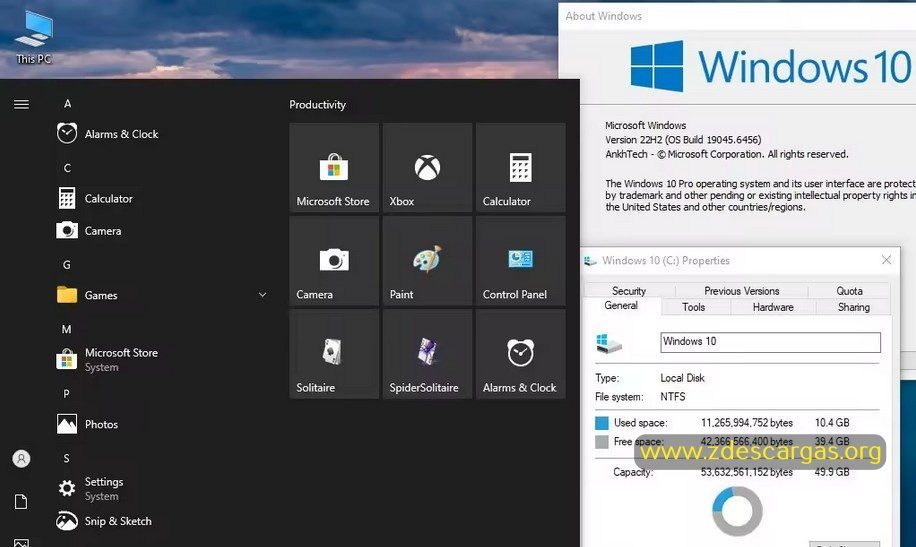This screenshot has height=547, width=916.
Task: Click About Windows title bar
Action: [737, 16]
